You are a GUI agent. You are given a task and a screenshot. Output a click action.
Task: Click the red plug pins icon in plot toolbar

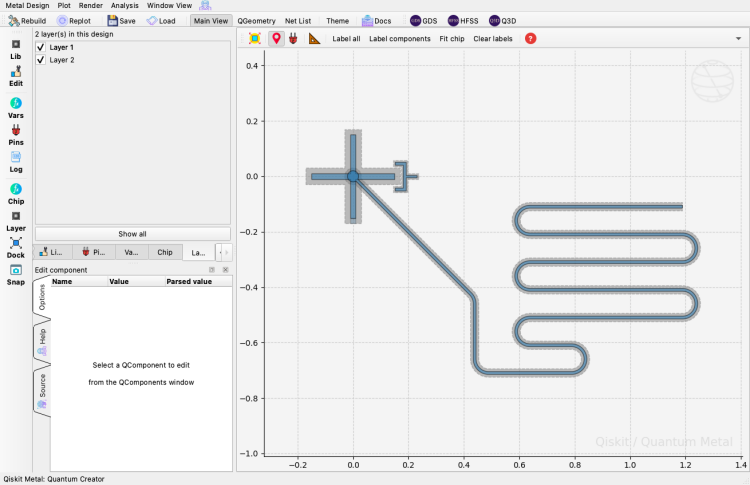293,38
